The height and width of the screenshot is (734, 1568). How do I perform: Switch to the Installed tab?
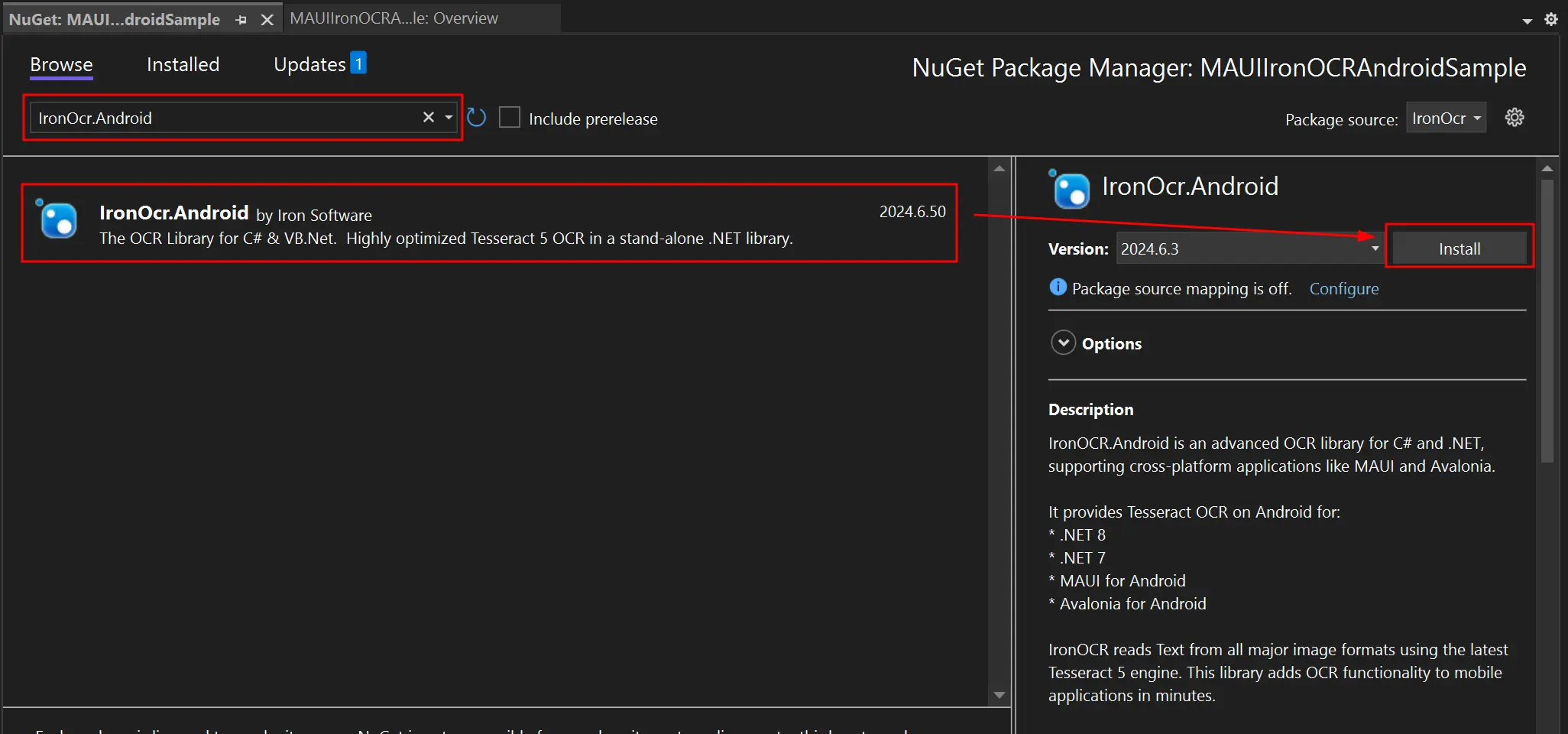[x=183, y=65]
